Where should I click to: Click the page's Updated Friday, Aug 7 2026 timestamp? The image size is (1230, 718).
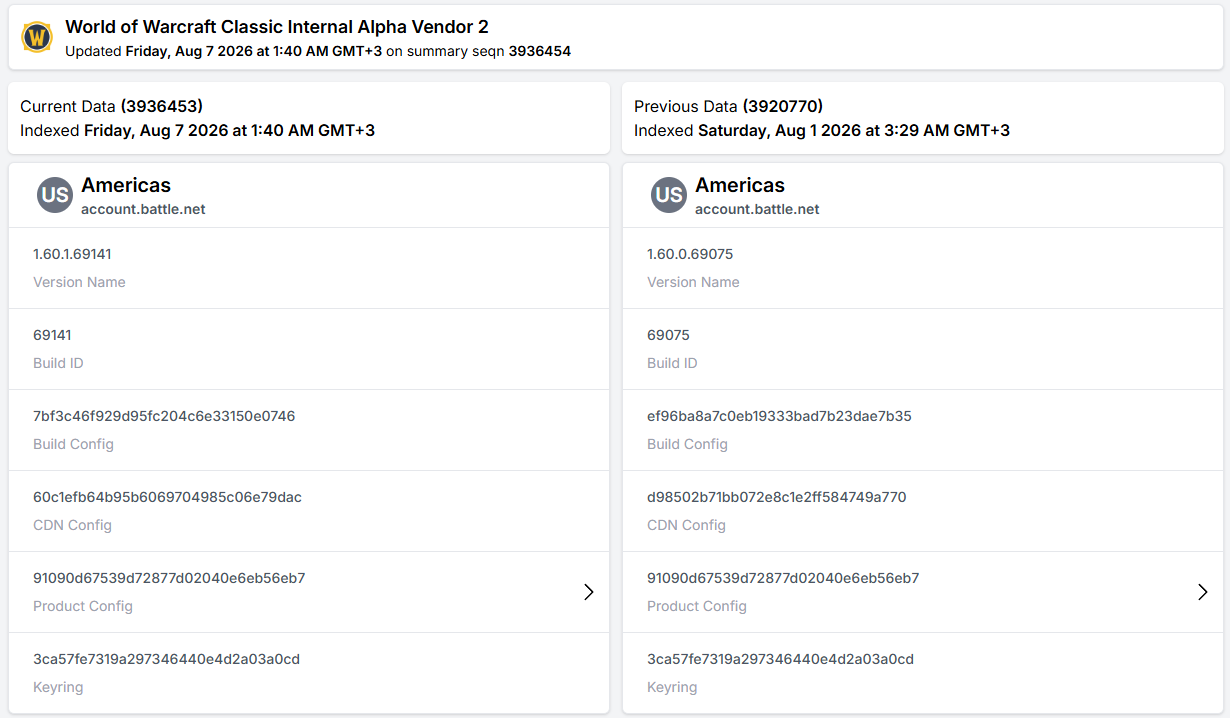[223, 51]
